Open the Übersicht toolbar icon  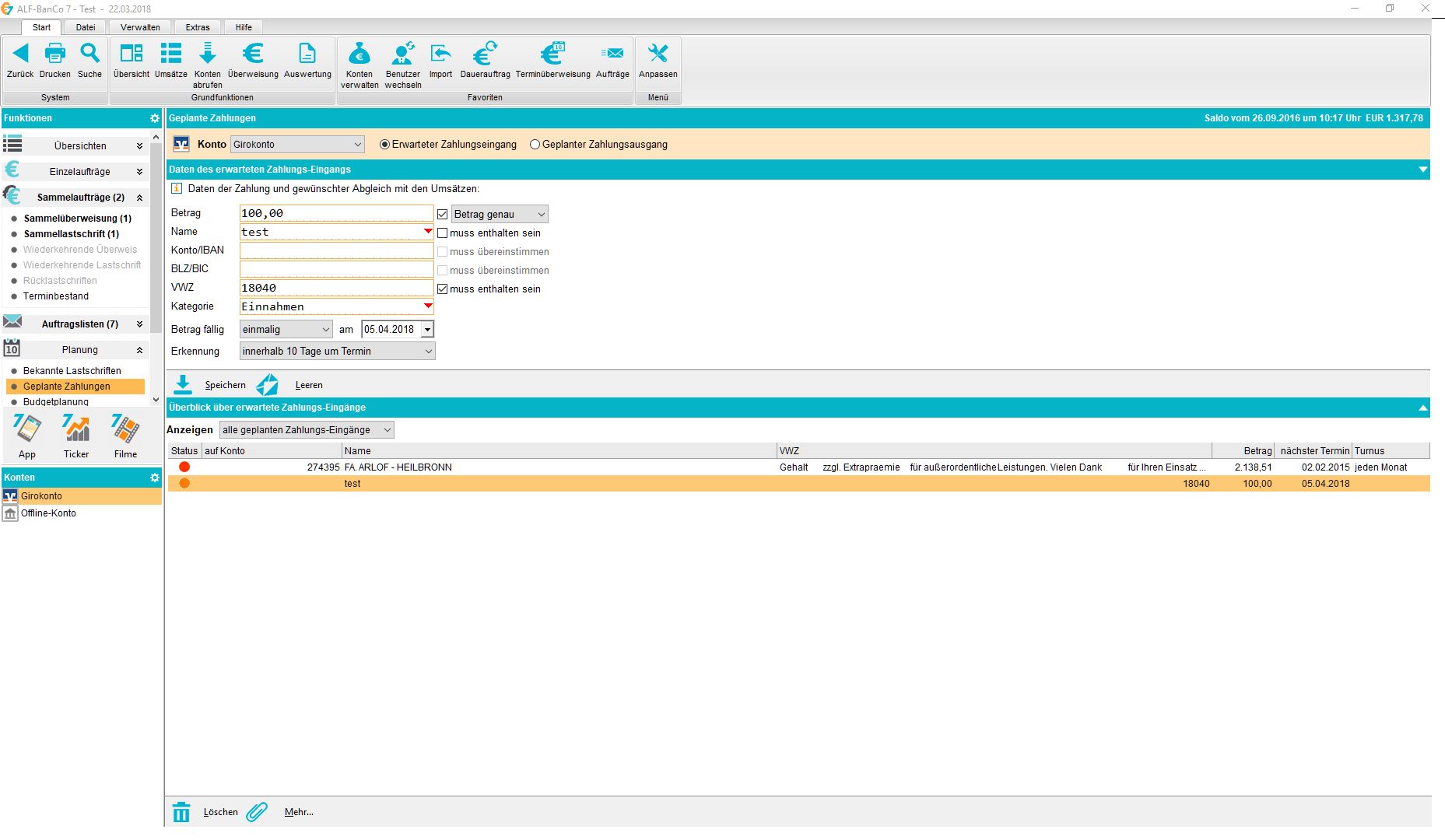132,54
